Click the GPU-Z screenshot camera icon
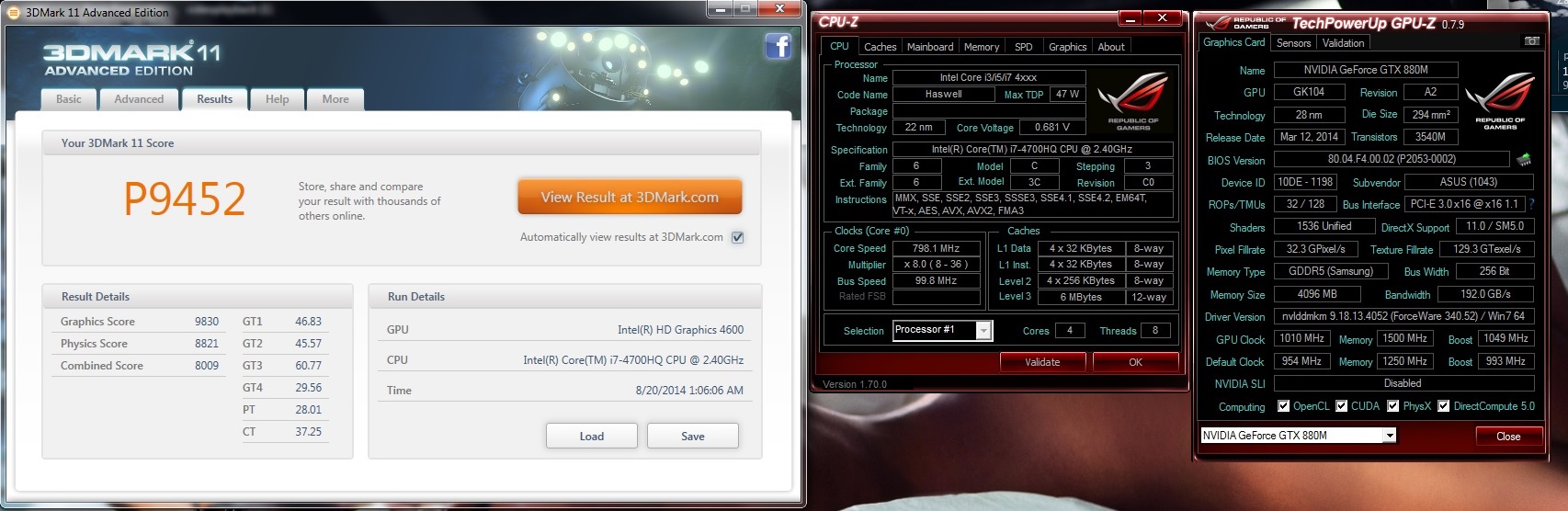1568x511 pixels. tap(1531, 41)
